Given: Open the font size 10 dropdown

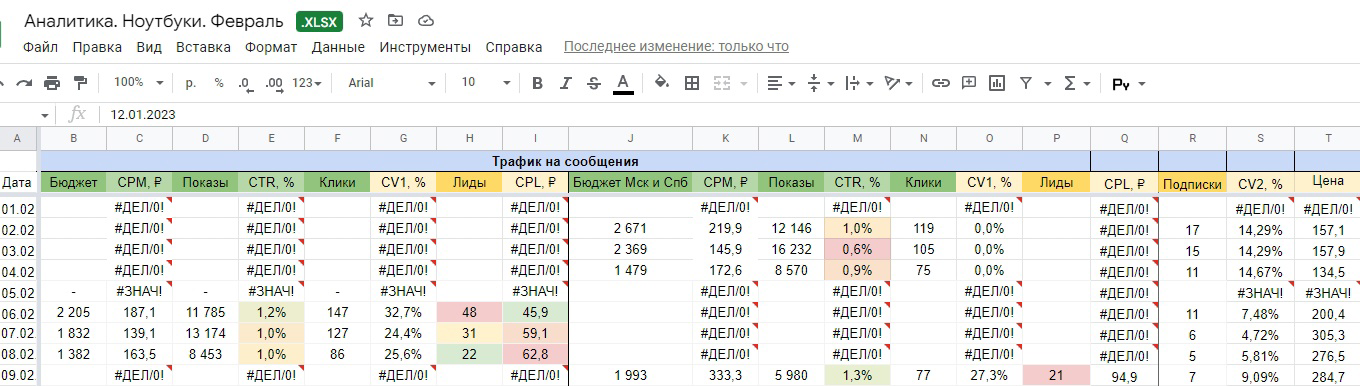Looking at the screenshot, I should click(x=486, y=83).
